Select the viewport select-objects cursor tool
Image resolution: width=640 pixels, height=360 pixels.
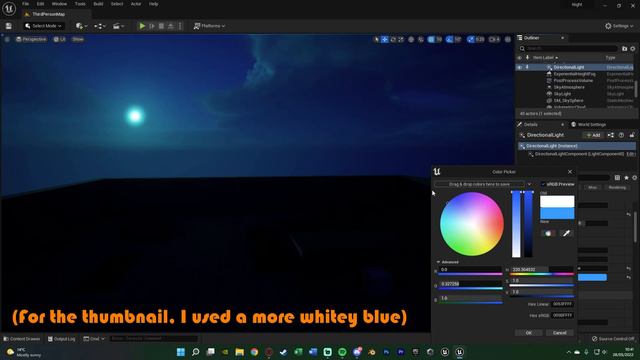tap(376, 39)
